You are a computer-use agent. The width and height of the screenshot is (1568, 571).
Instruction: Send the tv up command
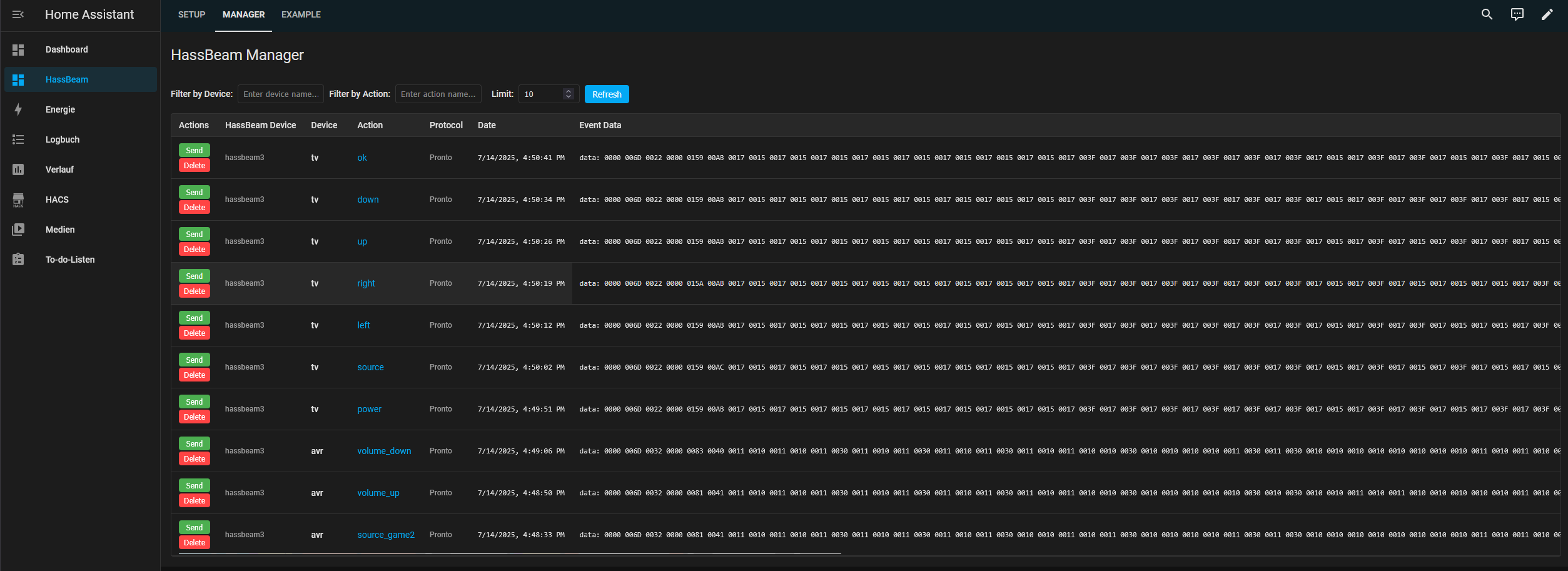point(195,234)
